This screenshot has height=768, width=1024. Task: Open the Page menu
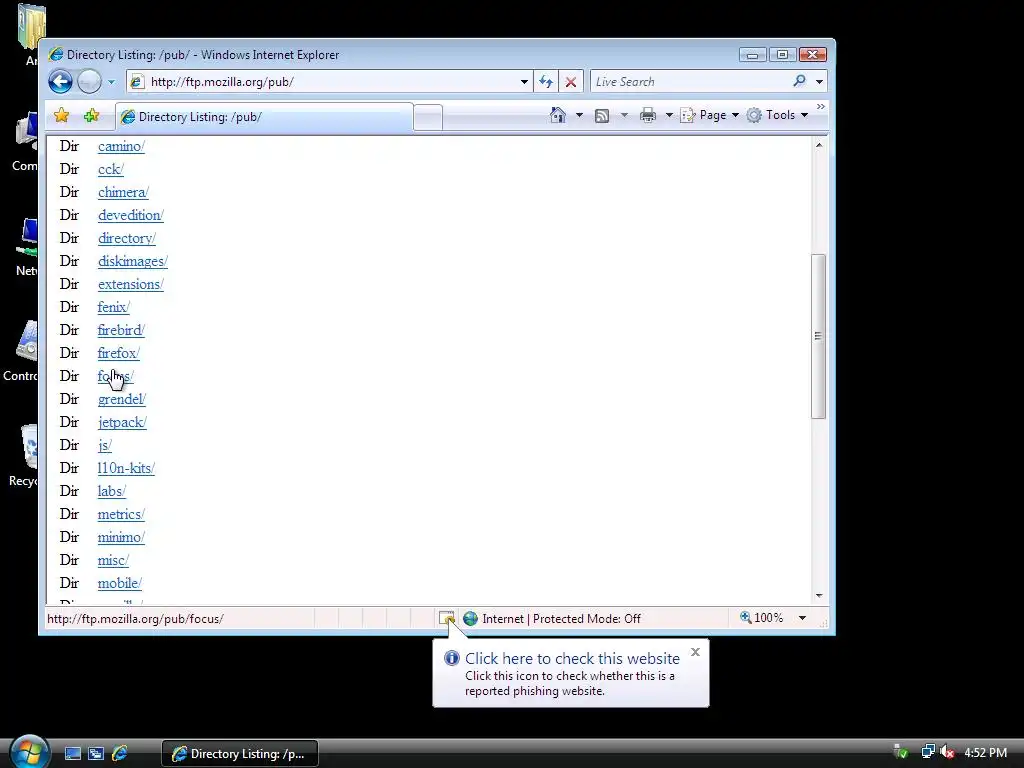[709, 115]
